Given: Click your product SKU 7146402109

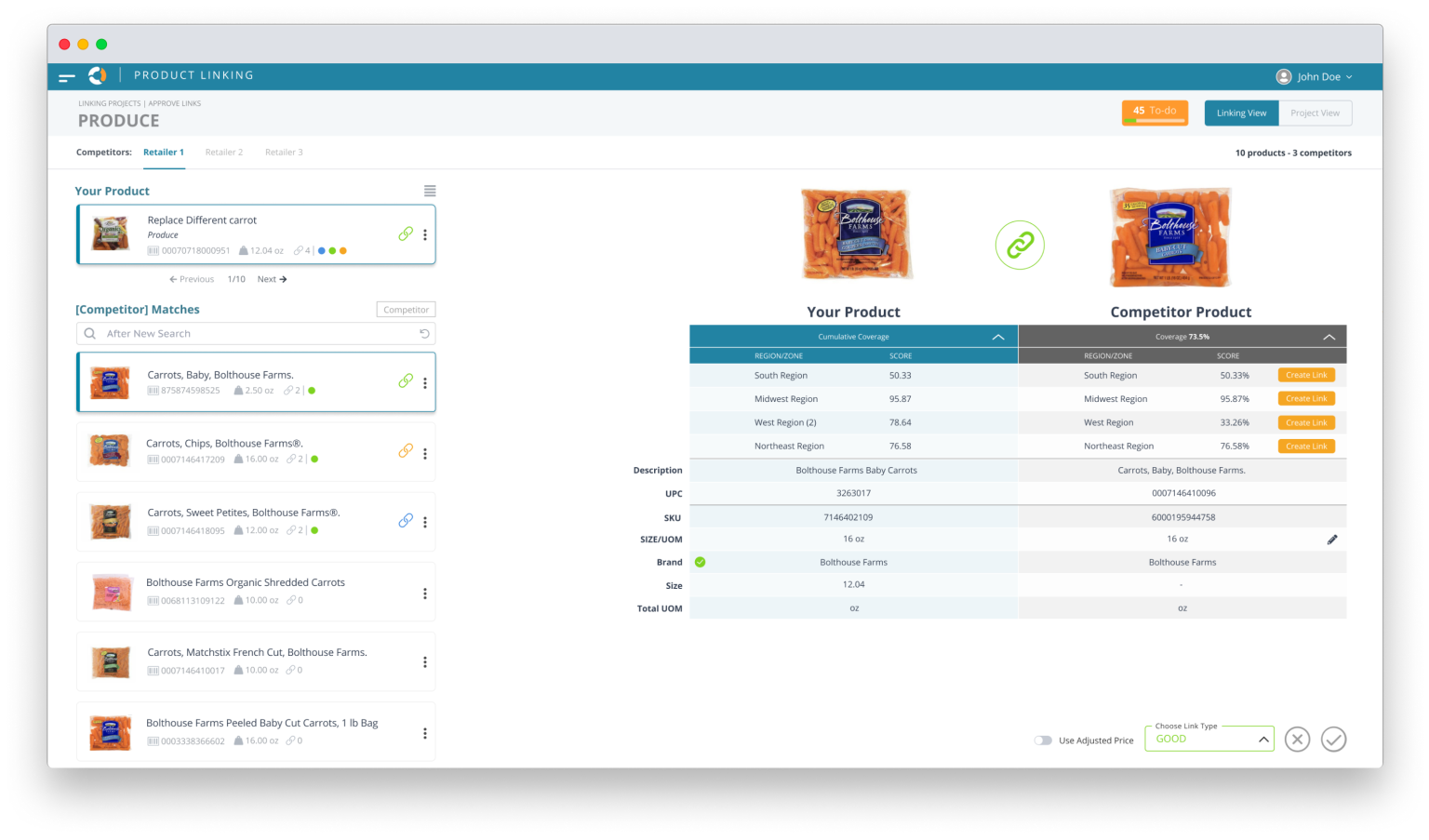Looking at the screenshot, I should point(848,517).
